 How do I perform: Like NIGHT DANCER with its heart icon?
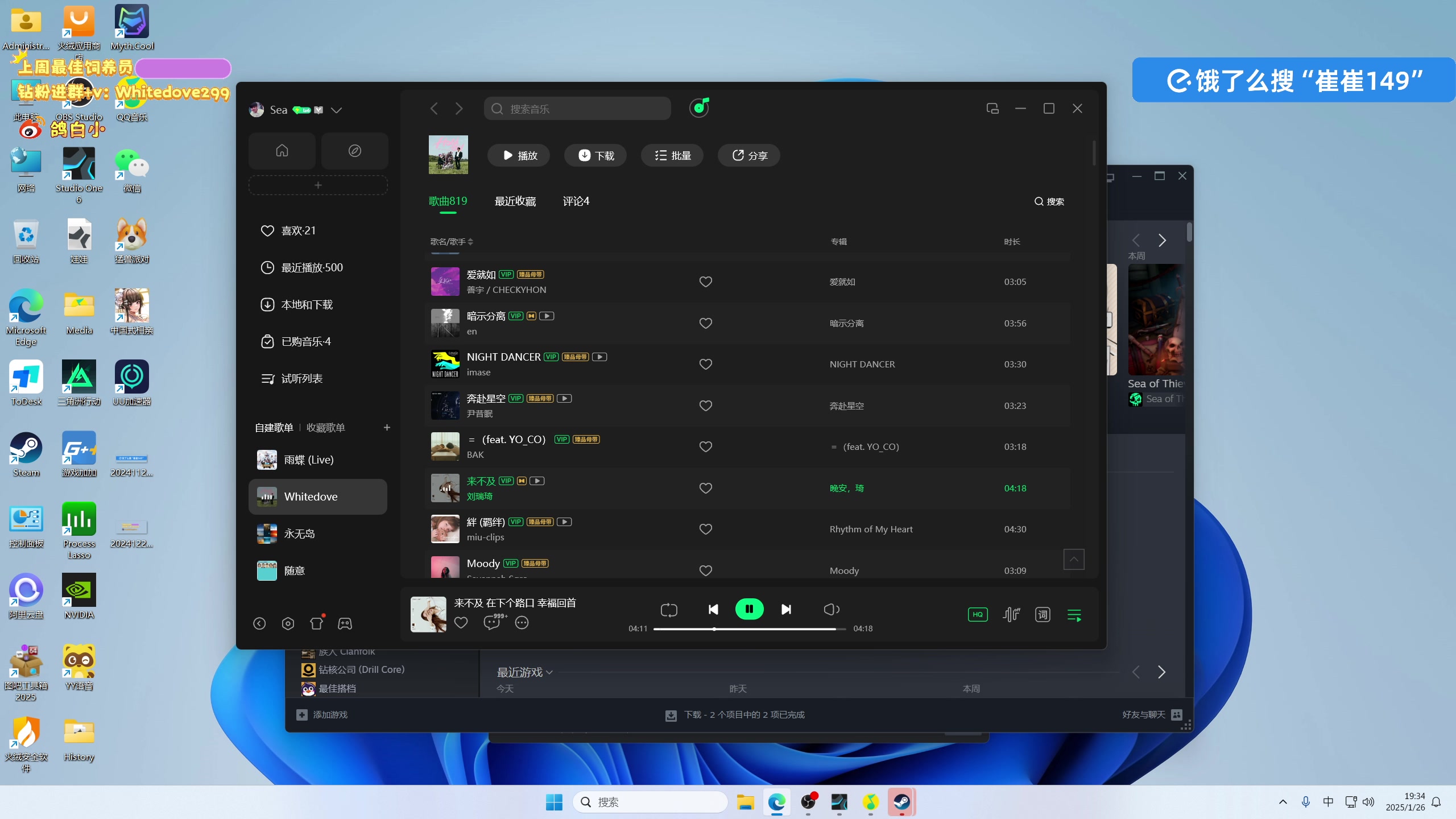706,365
